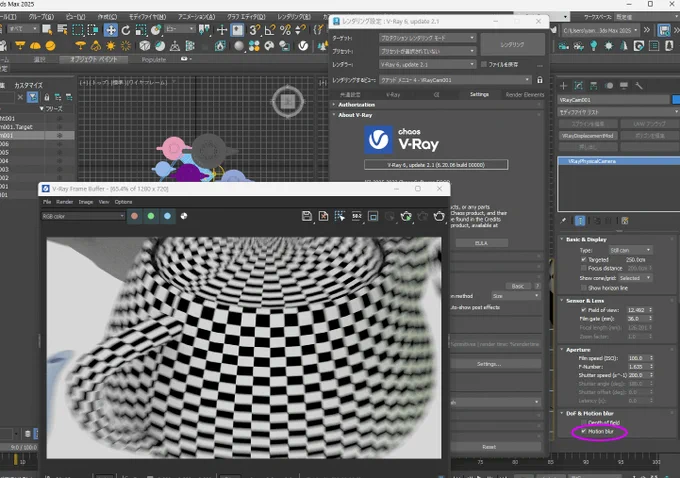Open the View to Render dropdown

tap(455, 80)
